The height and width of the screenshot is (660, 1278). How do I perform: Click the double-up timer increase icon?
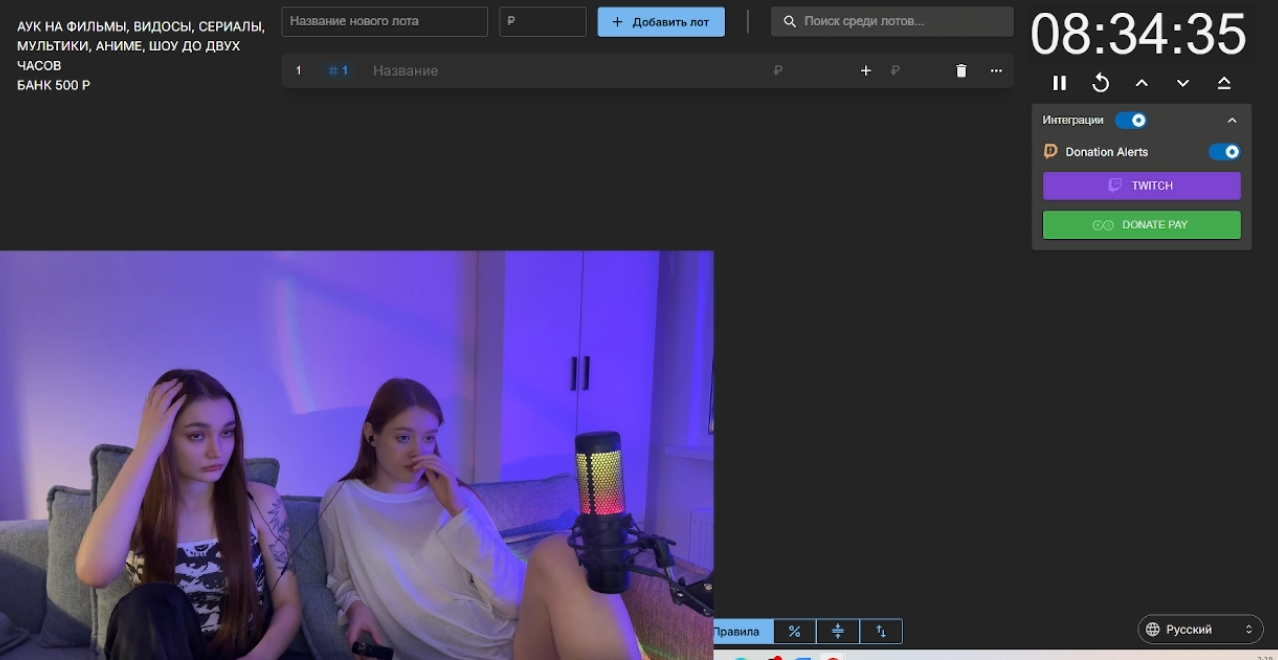(1224, 83)
